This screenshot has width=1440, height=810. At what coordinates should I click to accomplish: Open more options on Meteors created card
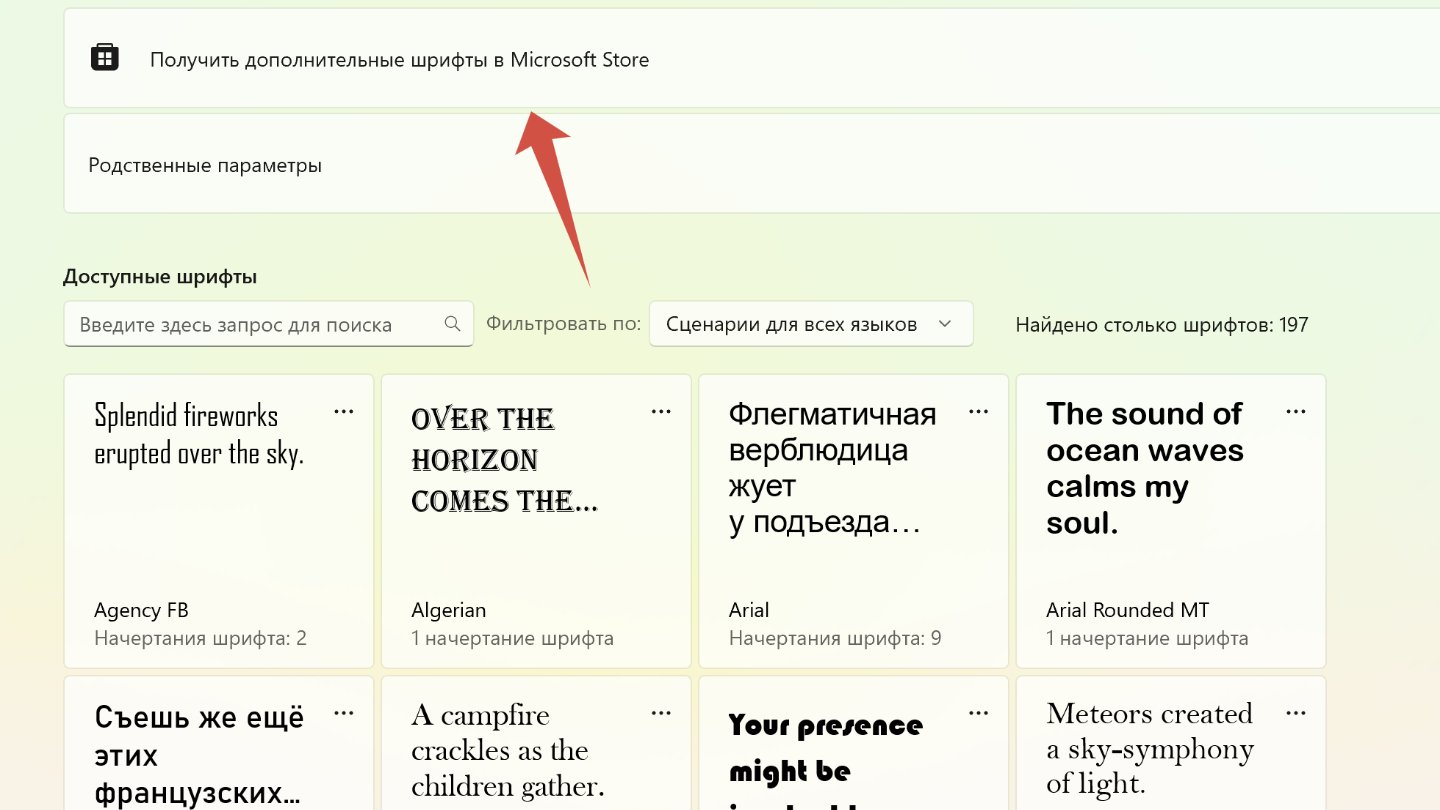click(1296, 713)
